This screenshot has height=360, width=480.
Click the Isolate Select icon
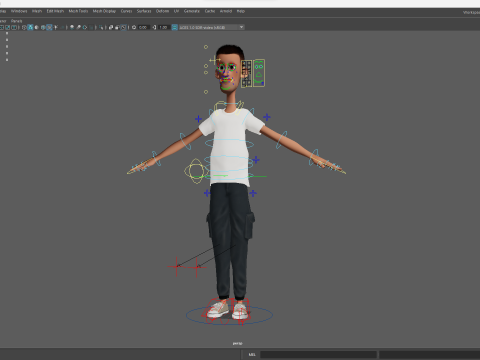point(101,27)
